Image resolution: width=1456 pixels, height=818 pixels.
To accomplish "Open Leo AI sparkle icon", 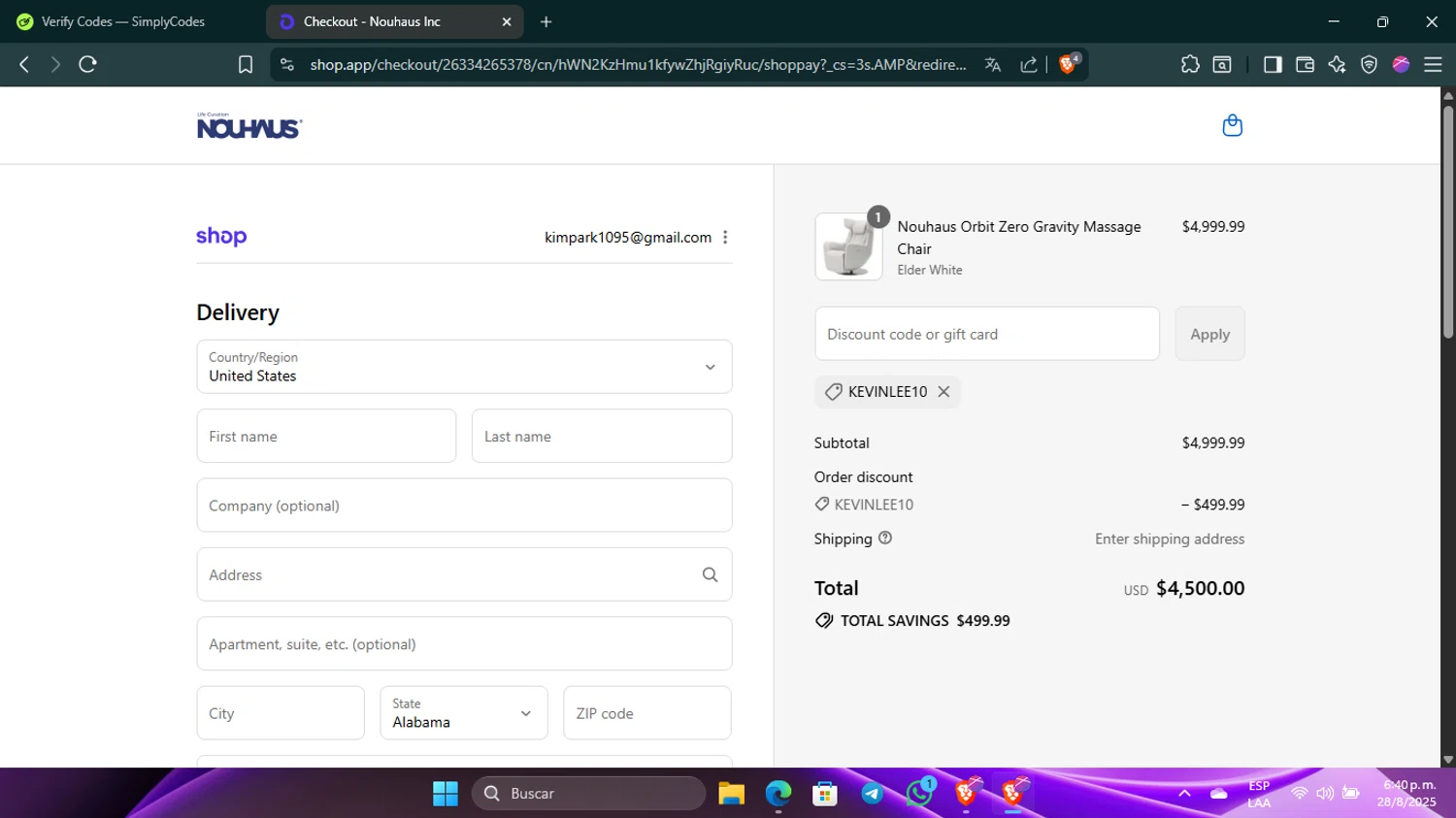I will coord(1337,64).
